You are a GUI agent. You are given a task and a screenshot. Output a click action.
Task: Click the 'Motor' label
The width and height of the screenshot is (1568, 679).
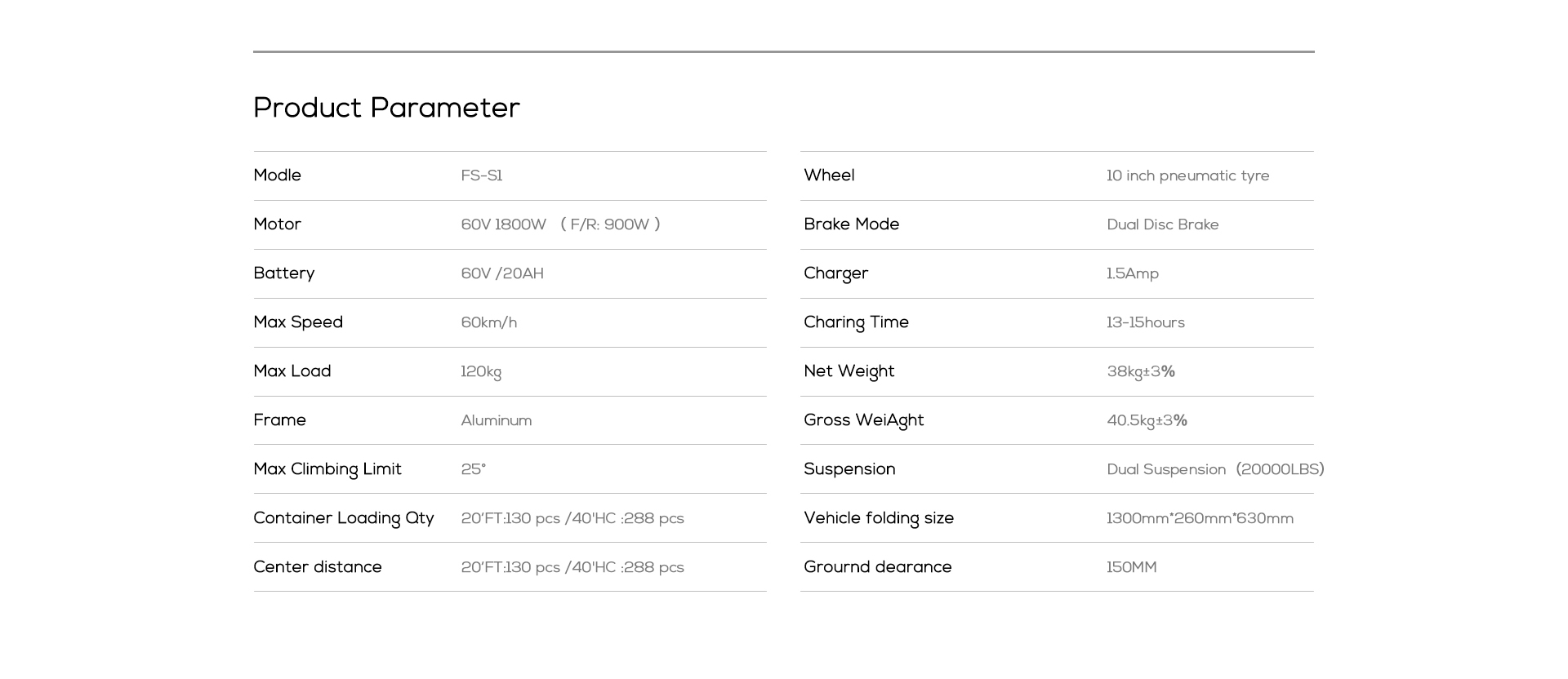coord(277,224)
